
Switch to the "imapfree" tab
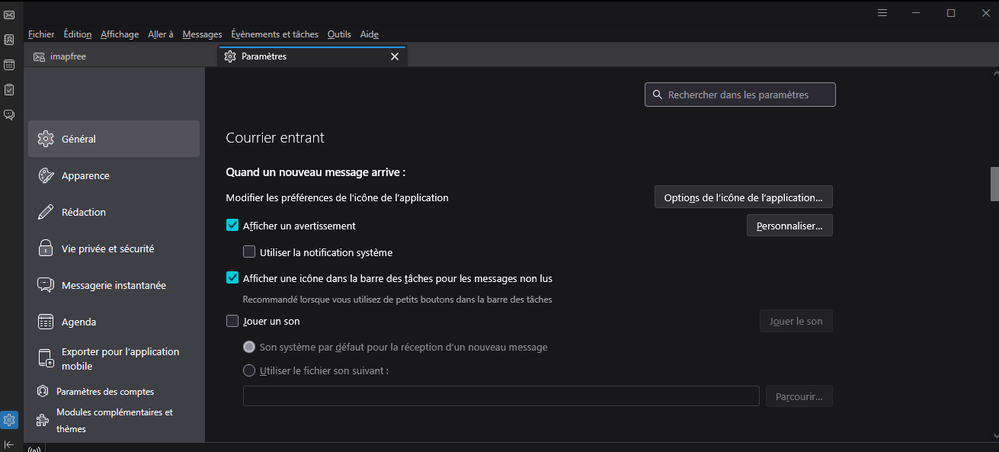68,57
